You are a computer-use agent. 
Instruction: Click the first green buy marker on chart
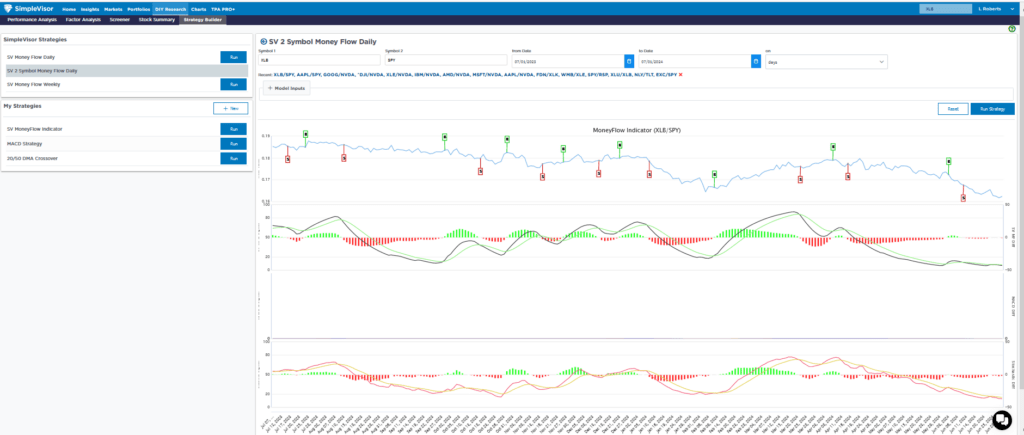click(x=306, y=133)
